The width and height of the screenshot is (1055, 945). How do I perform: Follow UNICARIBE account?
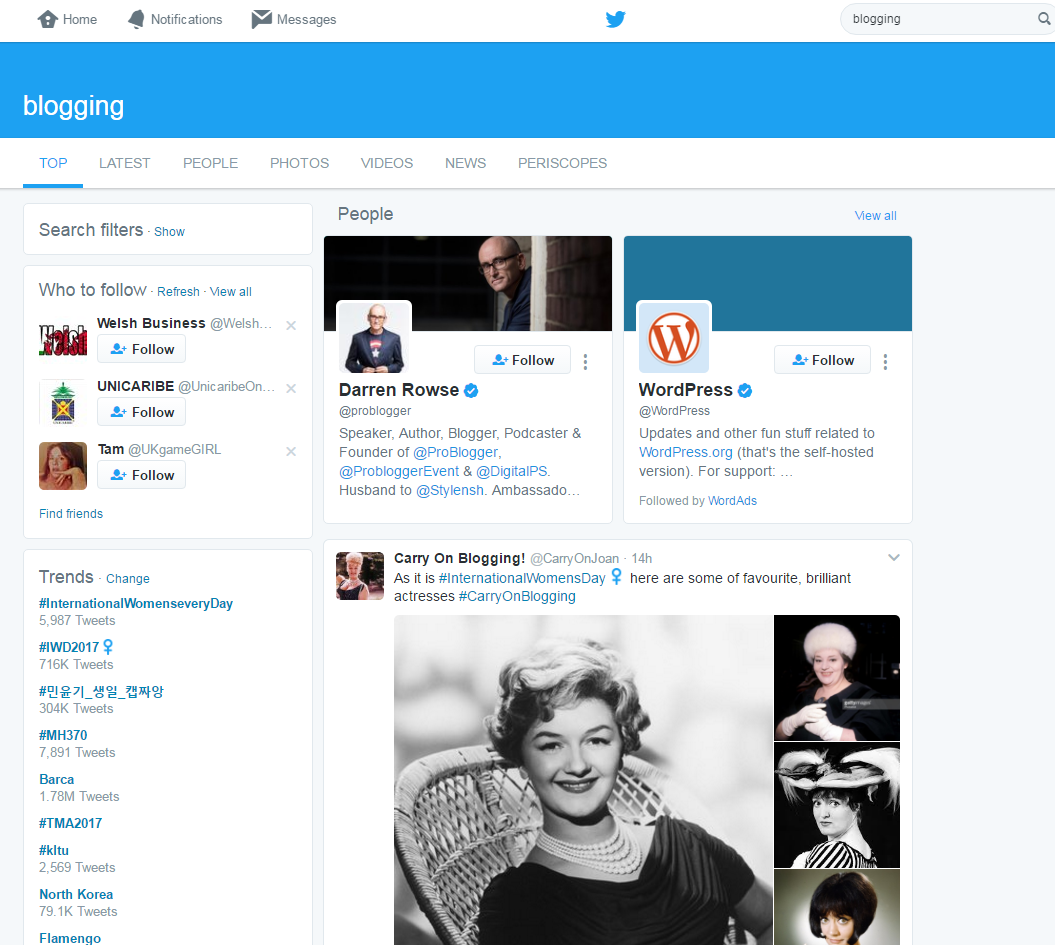[x=141, y=412]
